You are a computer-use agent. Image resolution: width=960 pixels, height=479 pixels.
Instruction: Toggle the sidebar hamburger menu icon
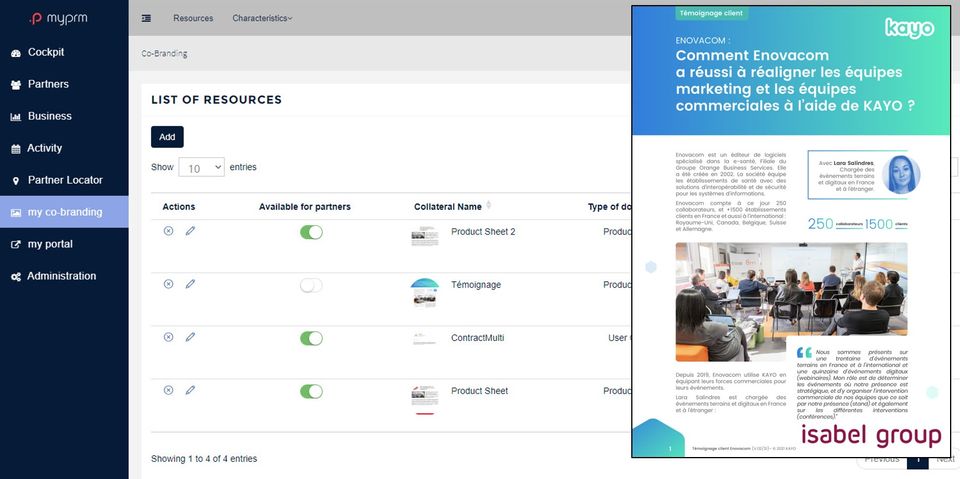146,18
